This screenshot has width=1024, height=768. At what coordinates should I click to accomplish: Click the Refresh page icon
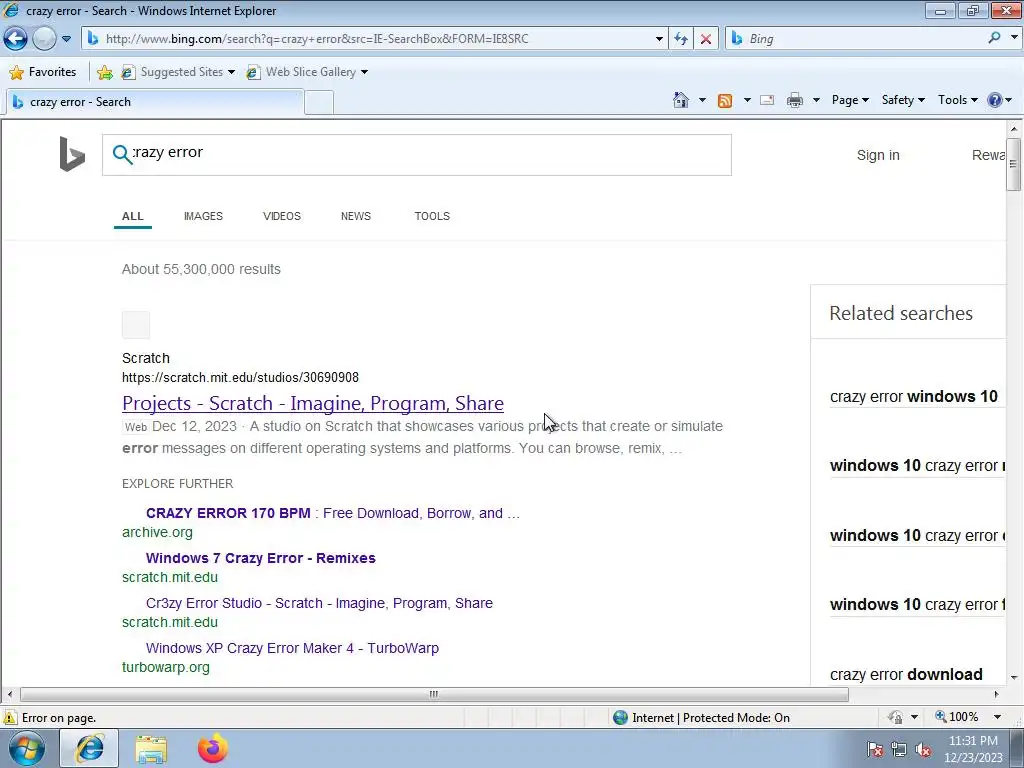[680, 39]
